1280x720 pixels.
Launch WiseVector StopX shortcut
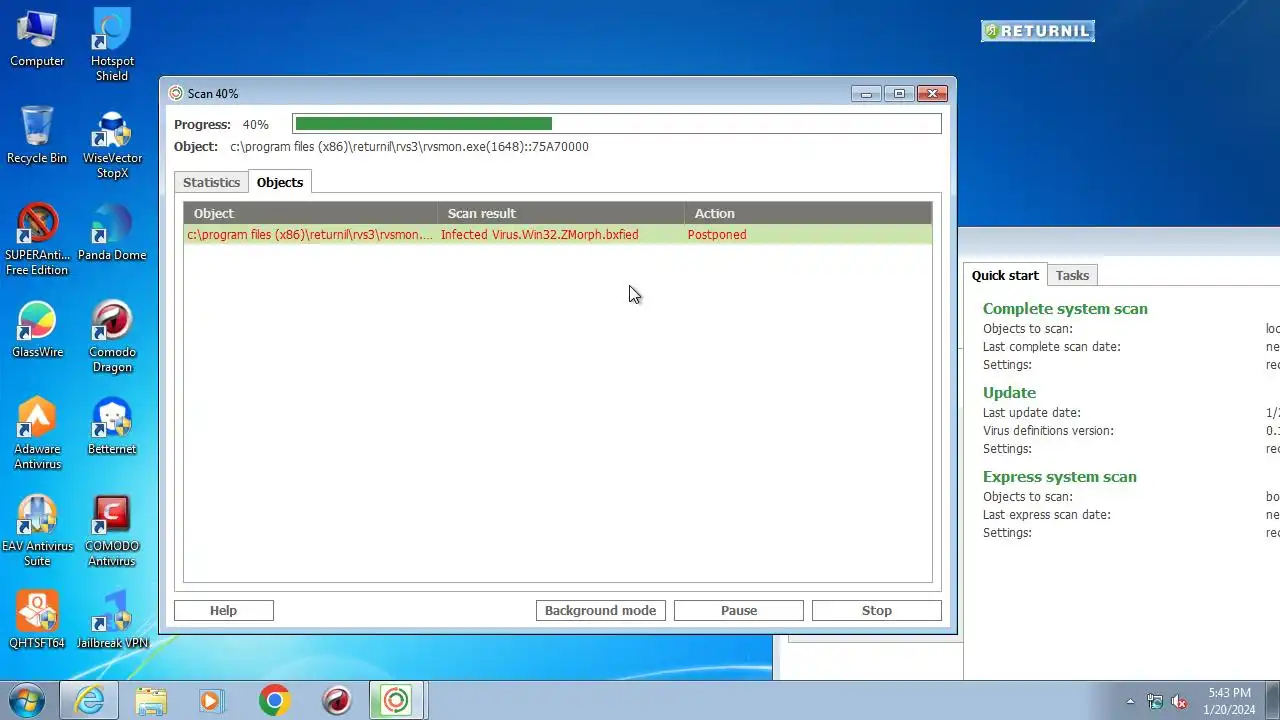coord(112,143)
